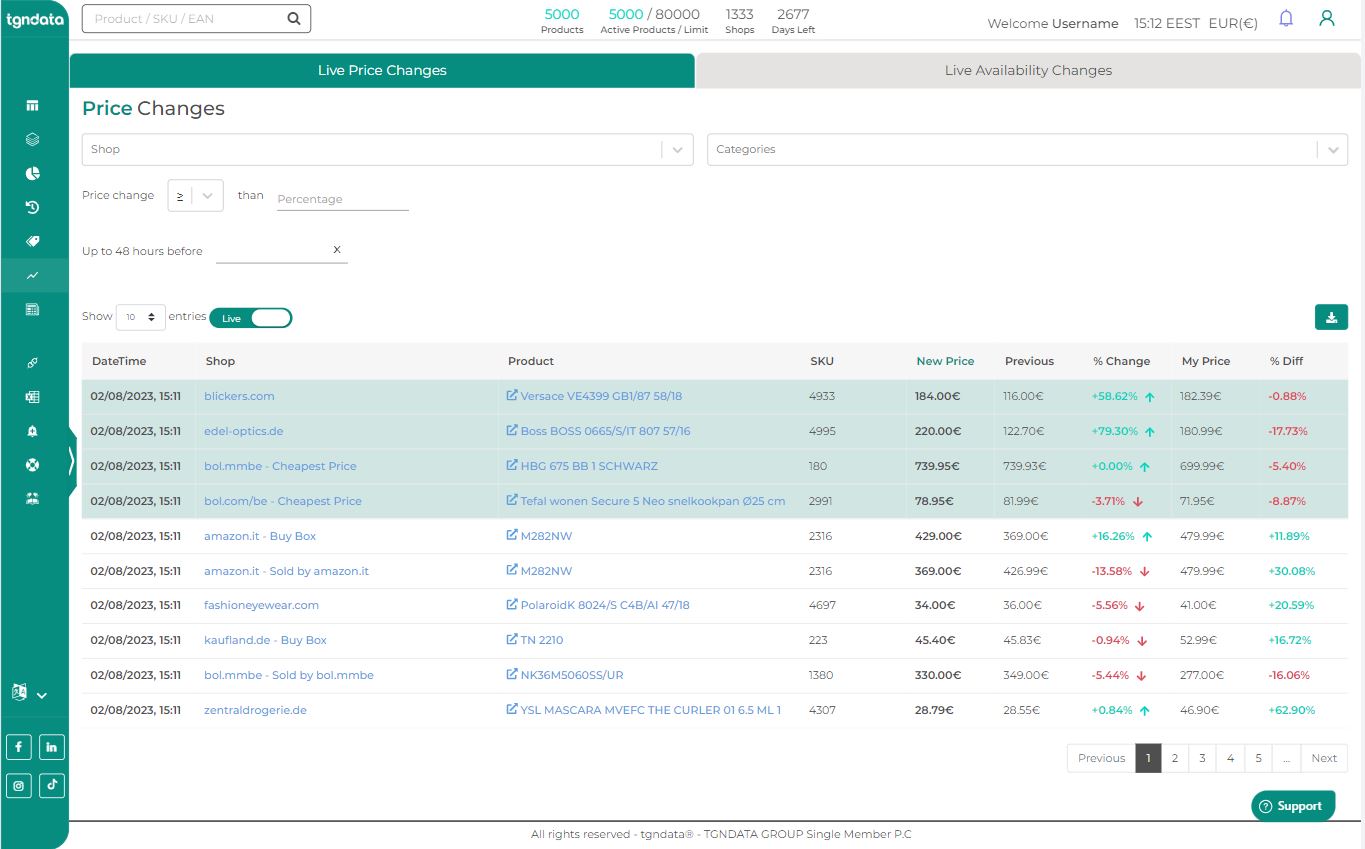Open the alert bell sidebar icon
Image resolution: width=1365 pixels, height=849 pixels.
[32, 431]
